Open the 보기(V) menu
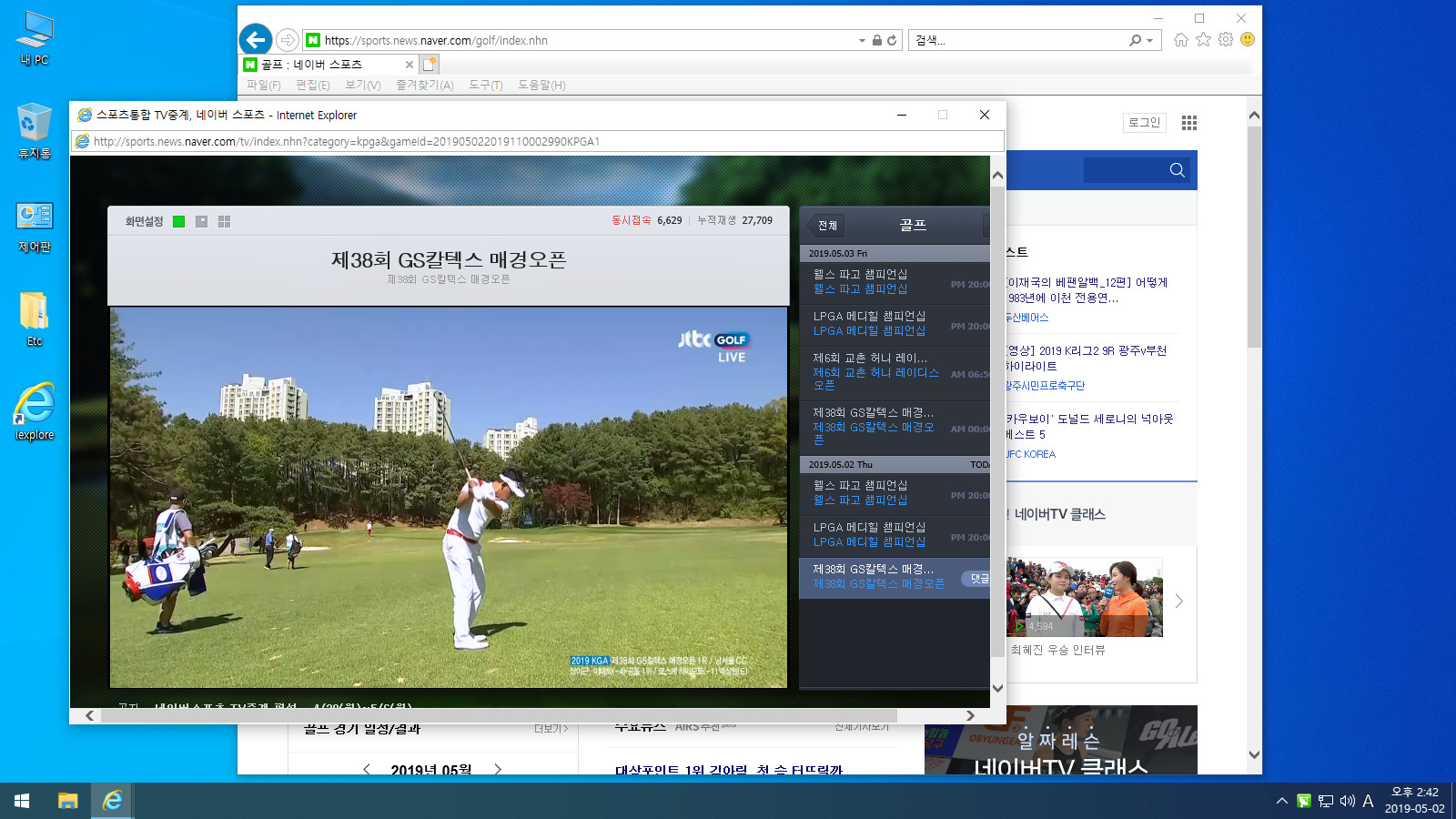The image size is (1456, 819). 363,85
